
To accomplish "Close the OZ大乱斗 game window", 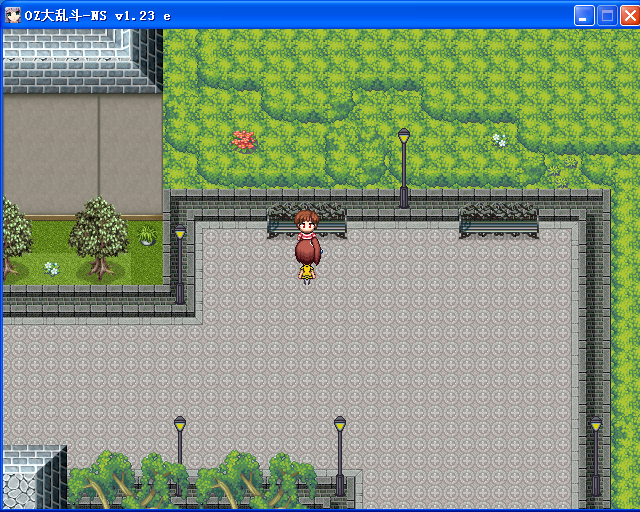I will click(x=630, y=16).
